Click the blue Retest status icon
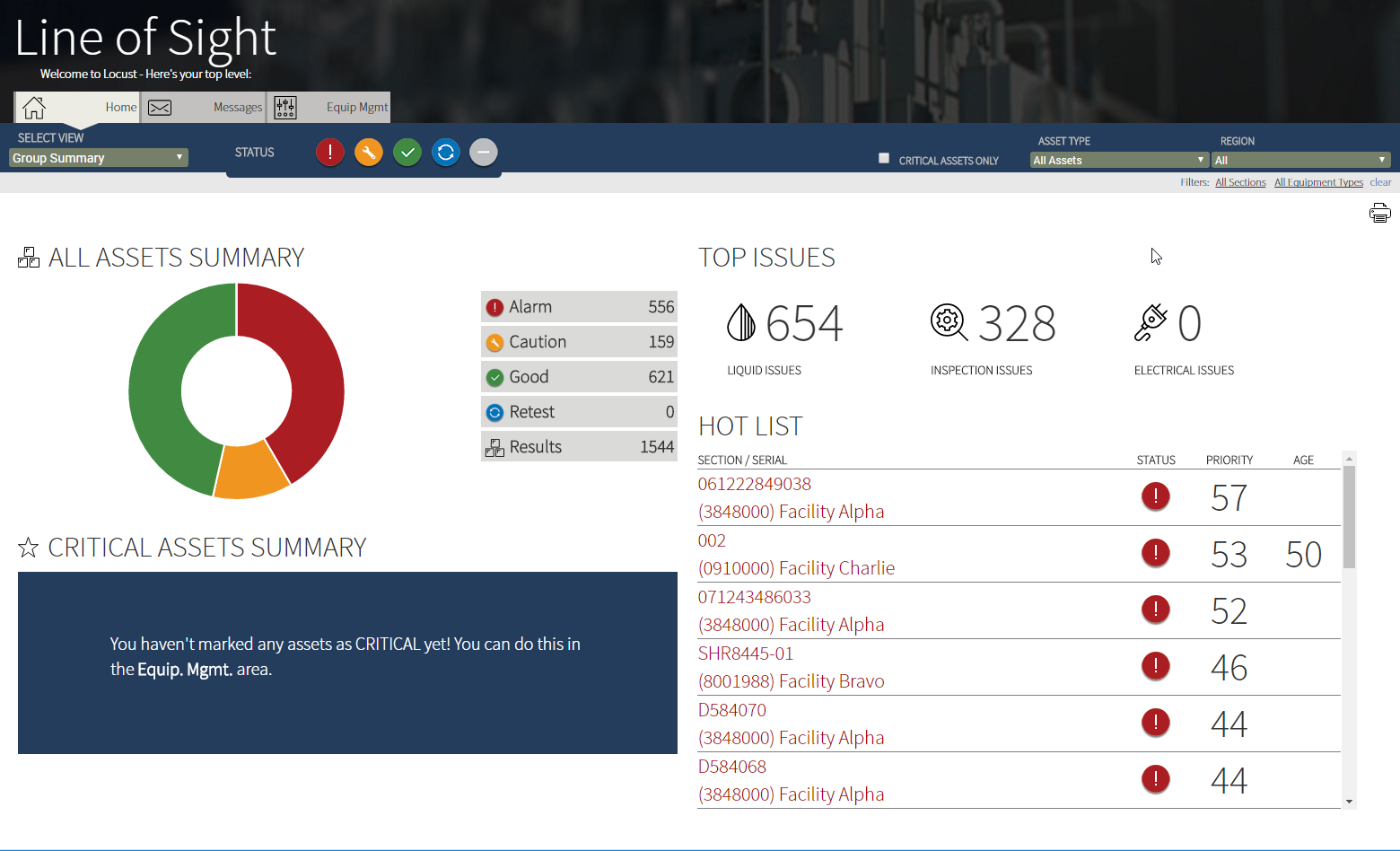The image size is (1400, 851). (x=445, y=152)
